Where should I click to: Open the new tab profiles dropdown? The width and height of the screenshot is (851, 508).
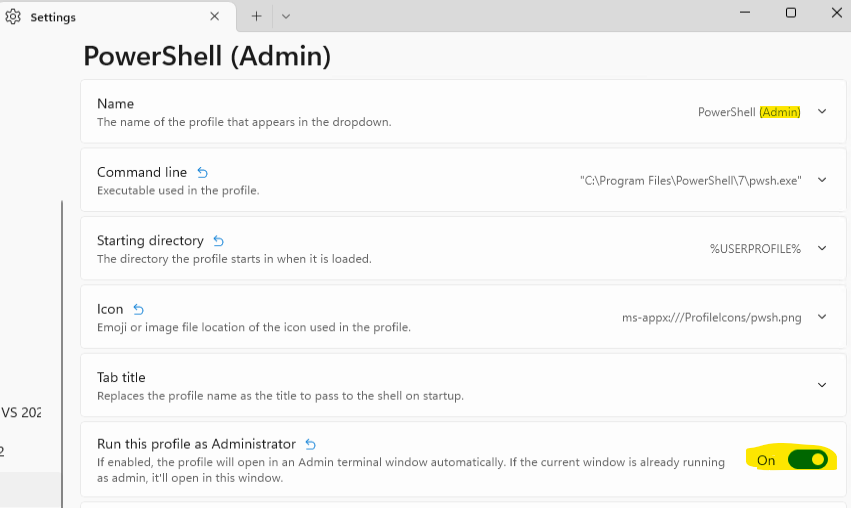point(286,16)
